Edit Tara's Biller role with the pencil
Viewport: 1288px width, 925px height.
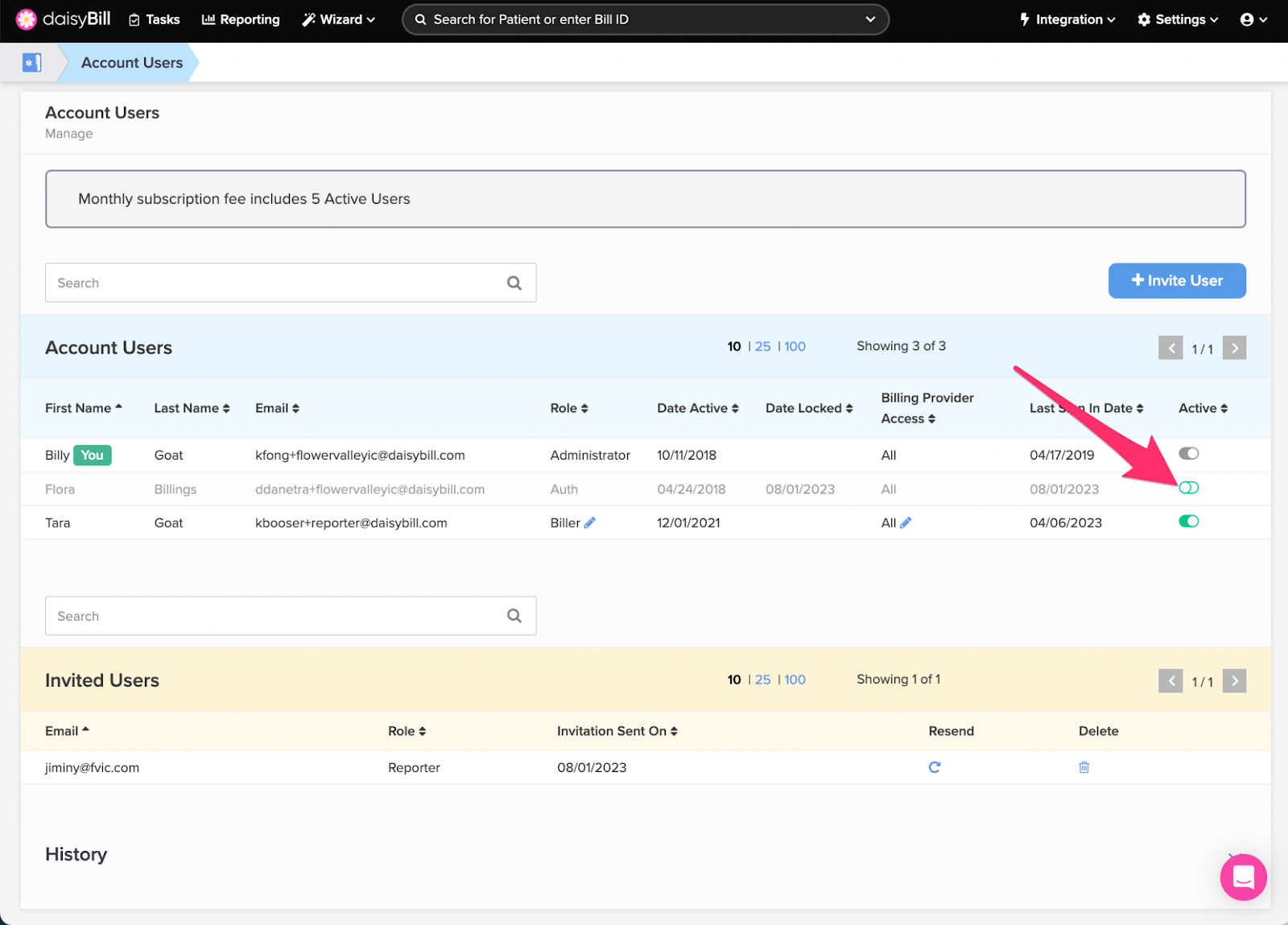pos(591,522)
